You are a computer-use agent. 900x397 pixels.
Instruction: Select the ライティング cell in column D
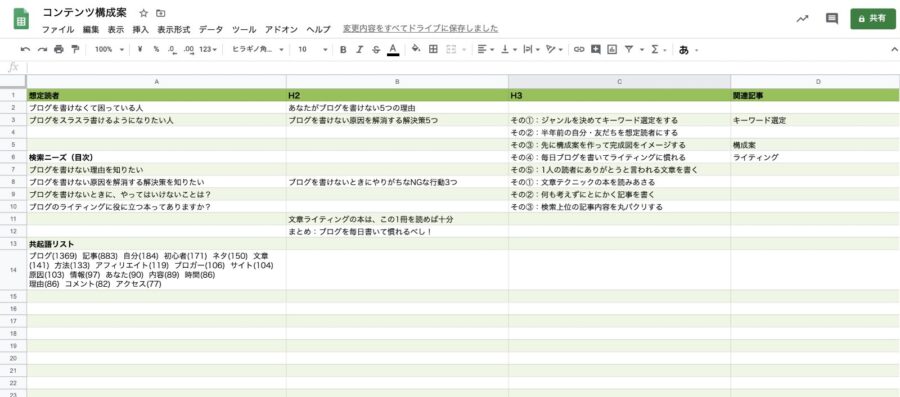click(x=815, y=157)
